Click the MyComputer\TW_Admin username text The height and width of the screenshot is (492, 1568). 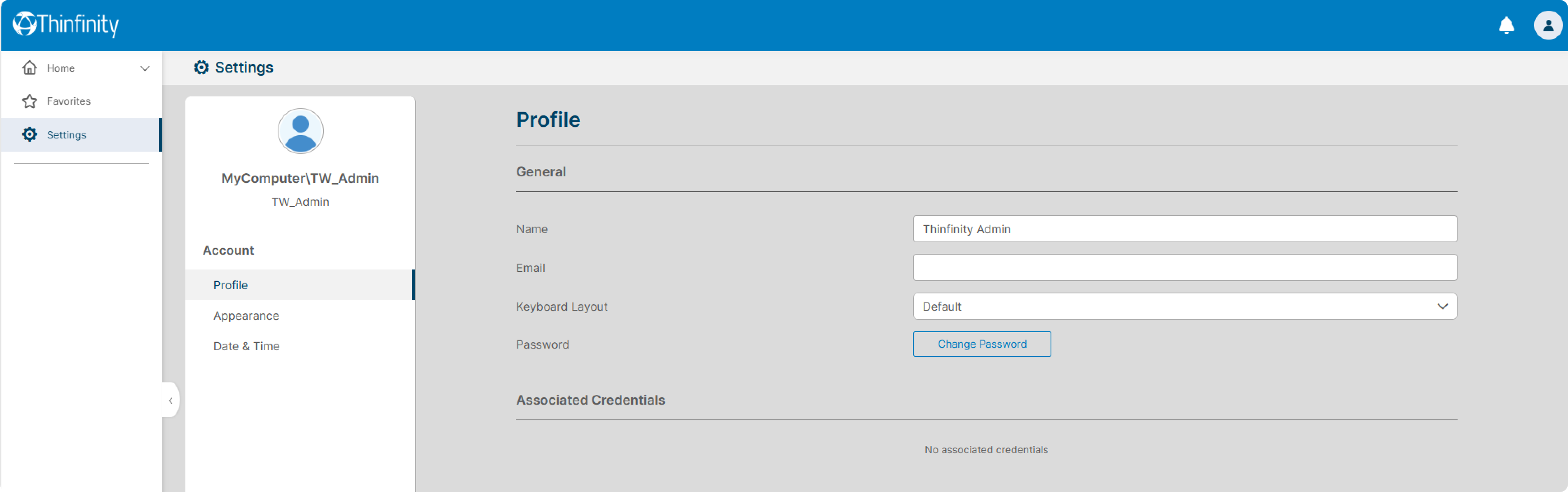point(300,178)
